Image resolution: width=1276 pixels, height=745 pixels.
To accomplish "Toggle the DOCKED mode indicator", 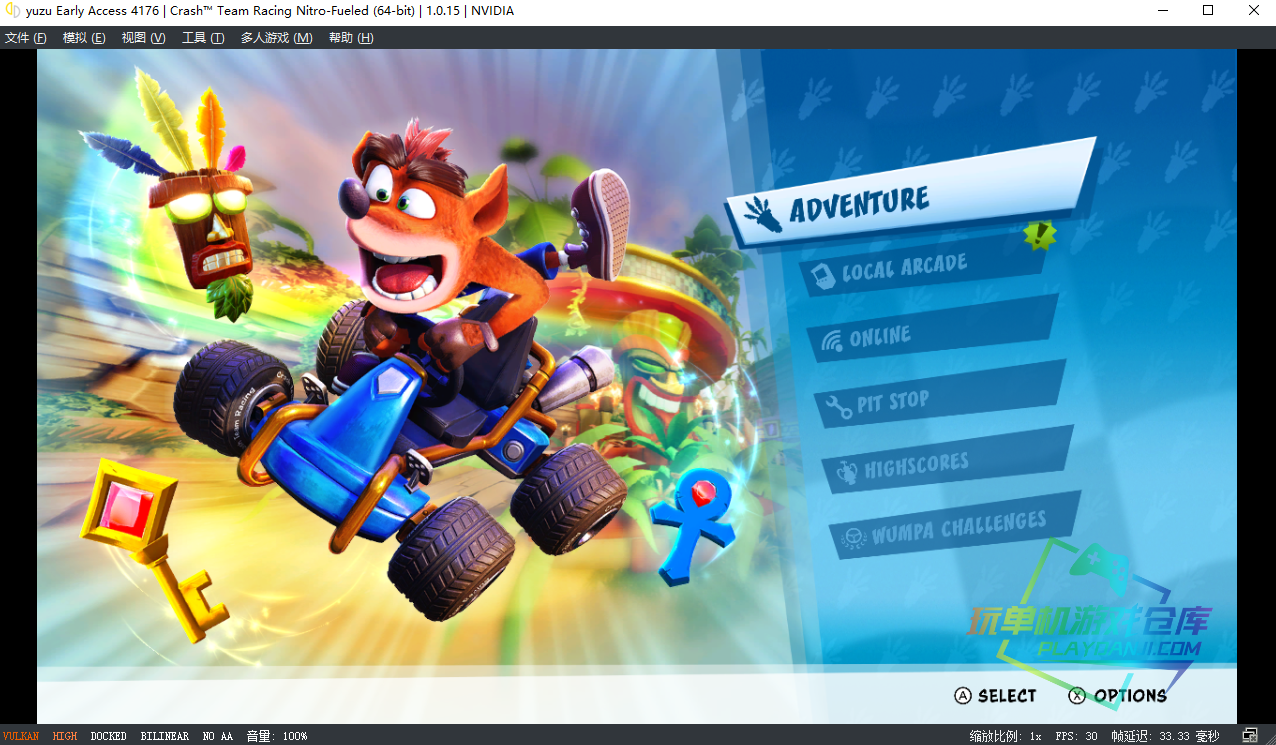I will 108,736.
